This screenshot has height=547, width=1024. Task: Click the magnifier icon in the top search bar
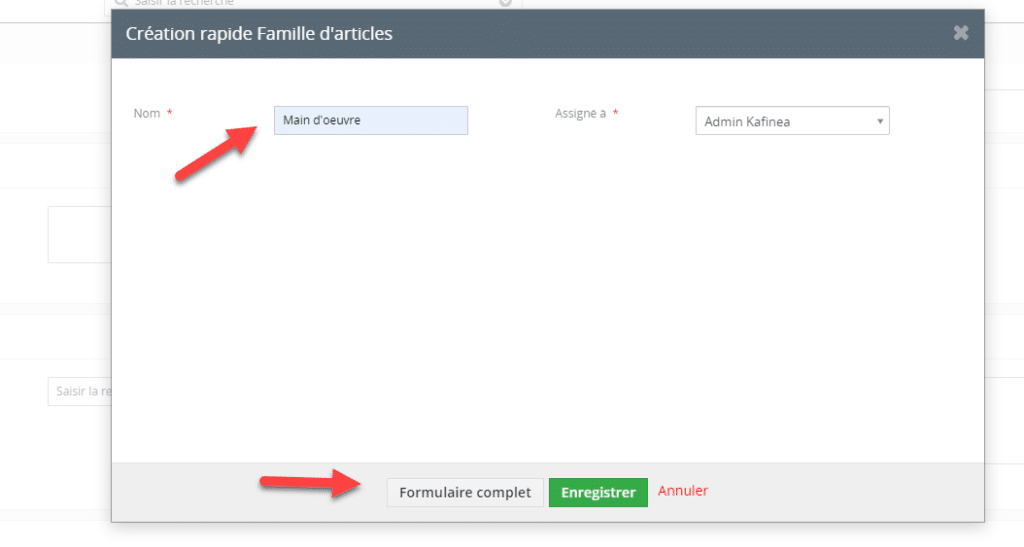[x=121, y=3]
